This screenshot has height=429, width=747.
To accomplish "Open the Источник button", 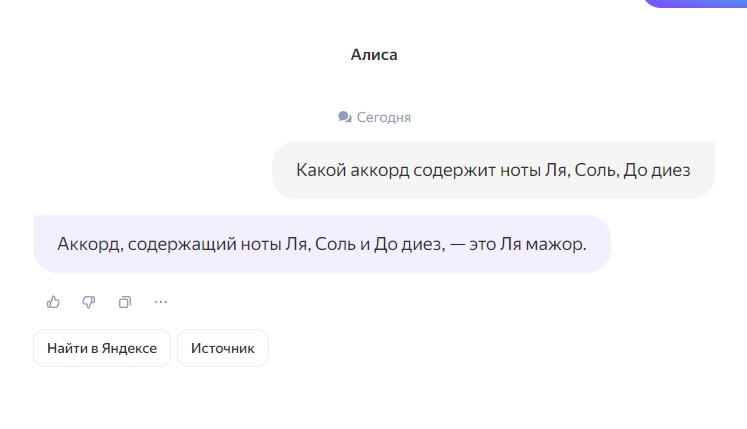I will [222, 348].
